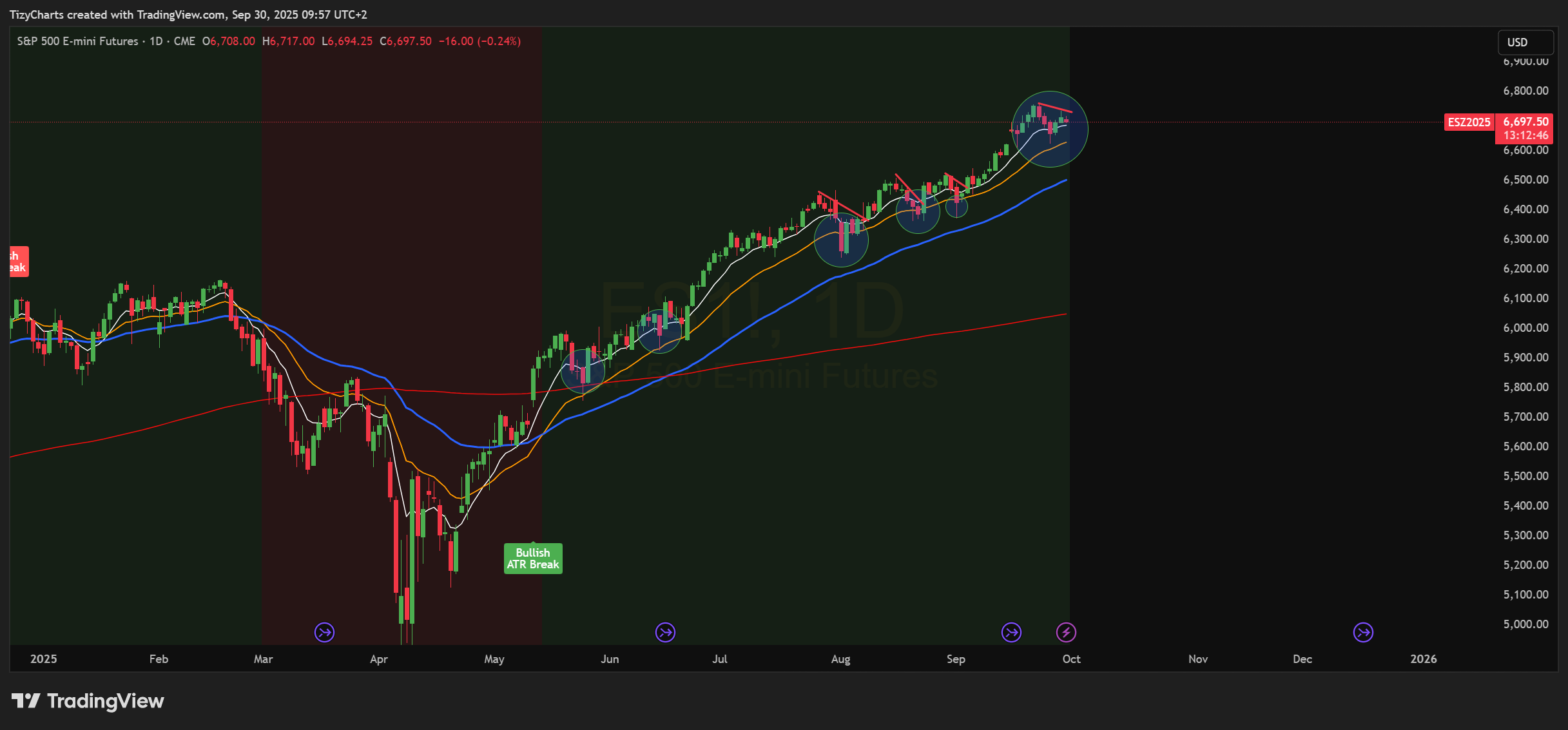
Task: Click the 1D interval in the legend
Action: [156, 41]
